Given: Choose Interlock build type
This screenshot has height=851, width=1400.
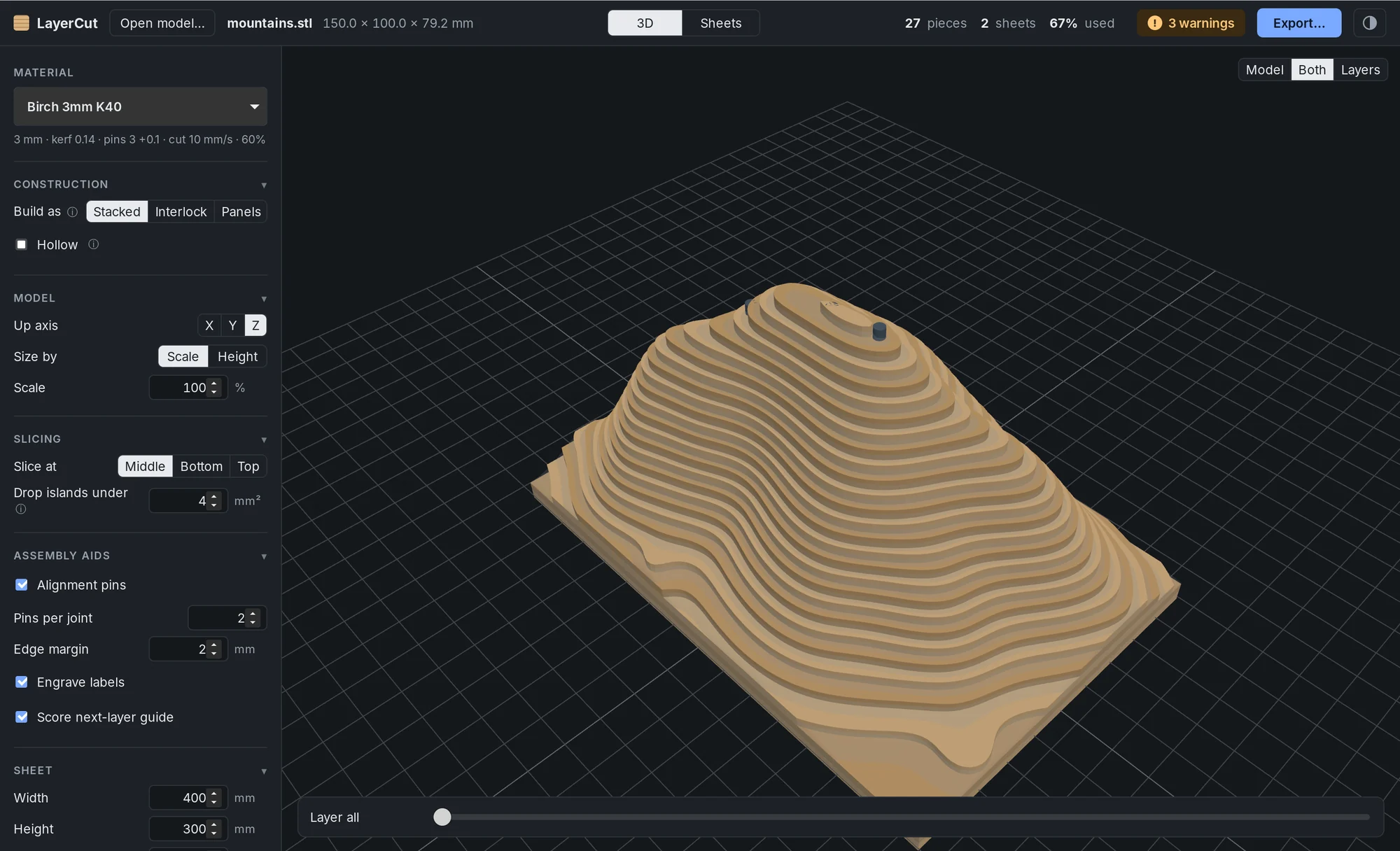Looking at the screenshot, I should pos(181,212).
